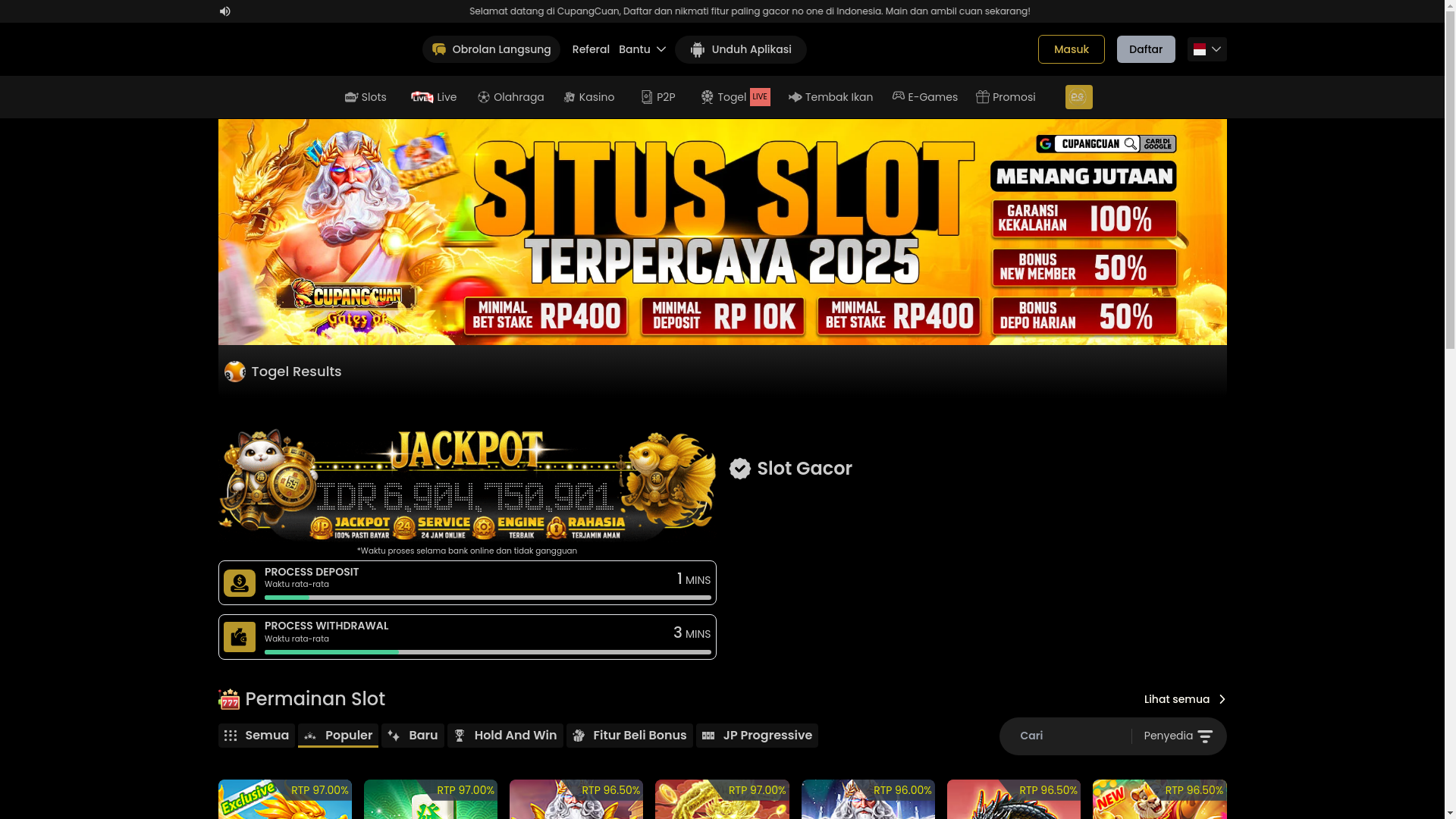
Task: Open the Kasino menu
Action: (589, 97)
